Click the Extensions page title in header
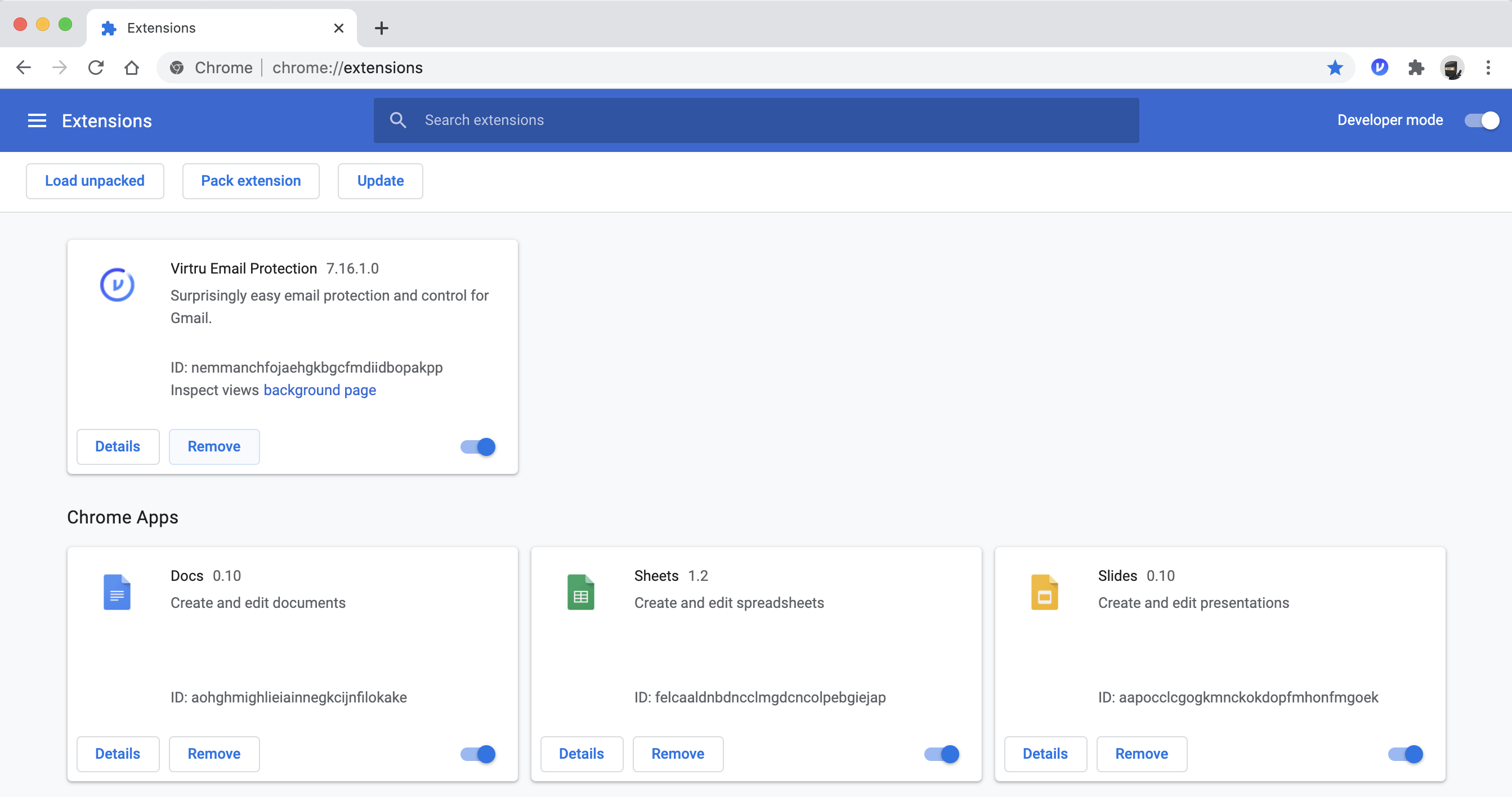The width and height of the screenshot is (1512, 797). click(x=107, y=121)
